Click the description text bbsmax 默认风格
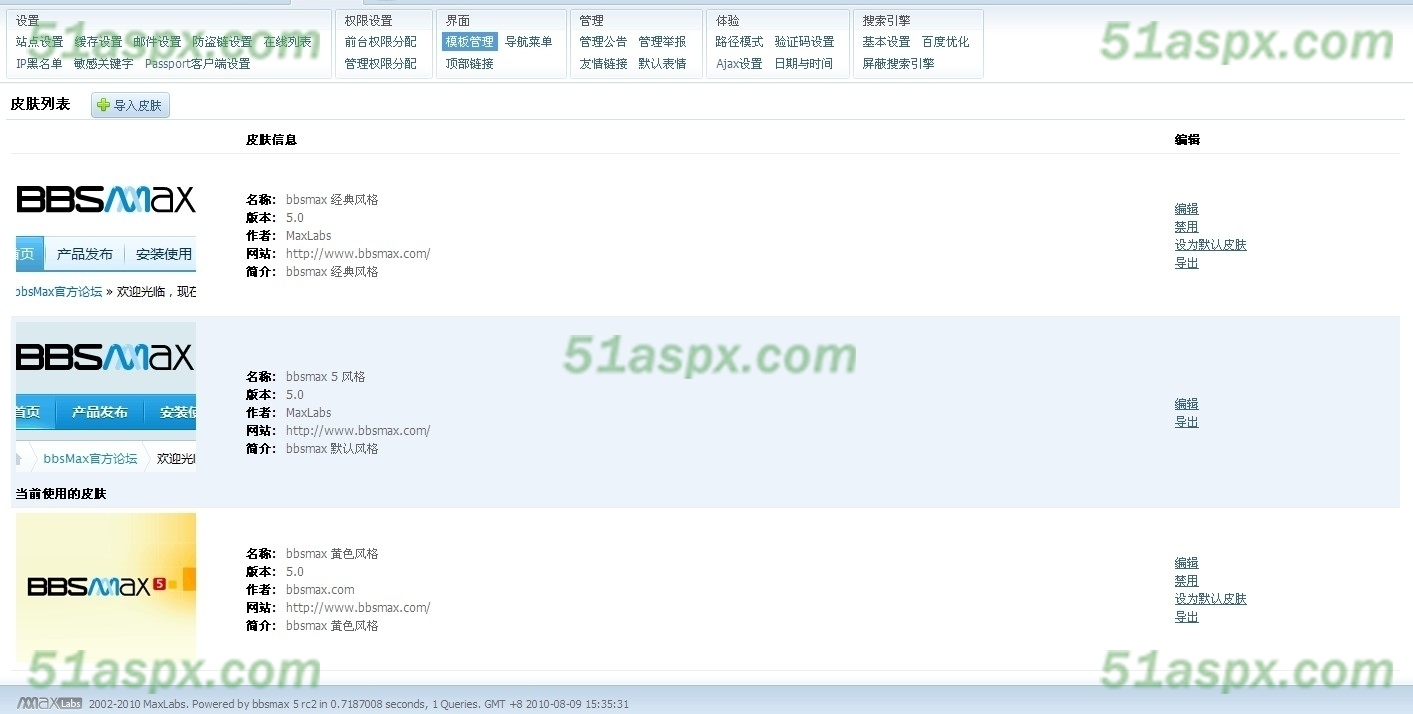The height and width of the screenshot is (714, 1413). click(x=332, y=449)
